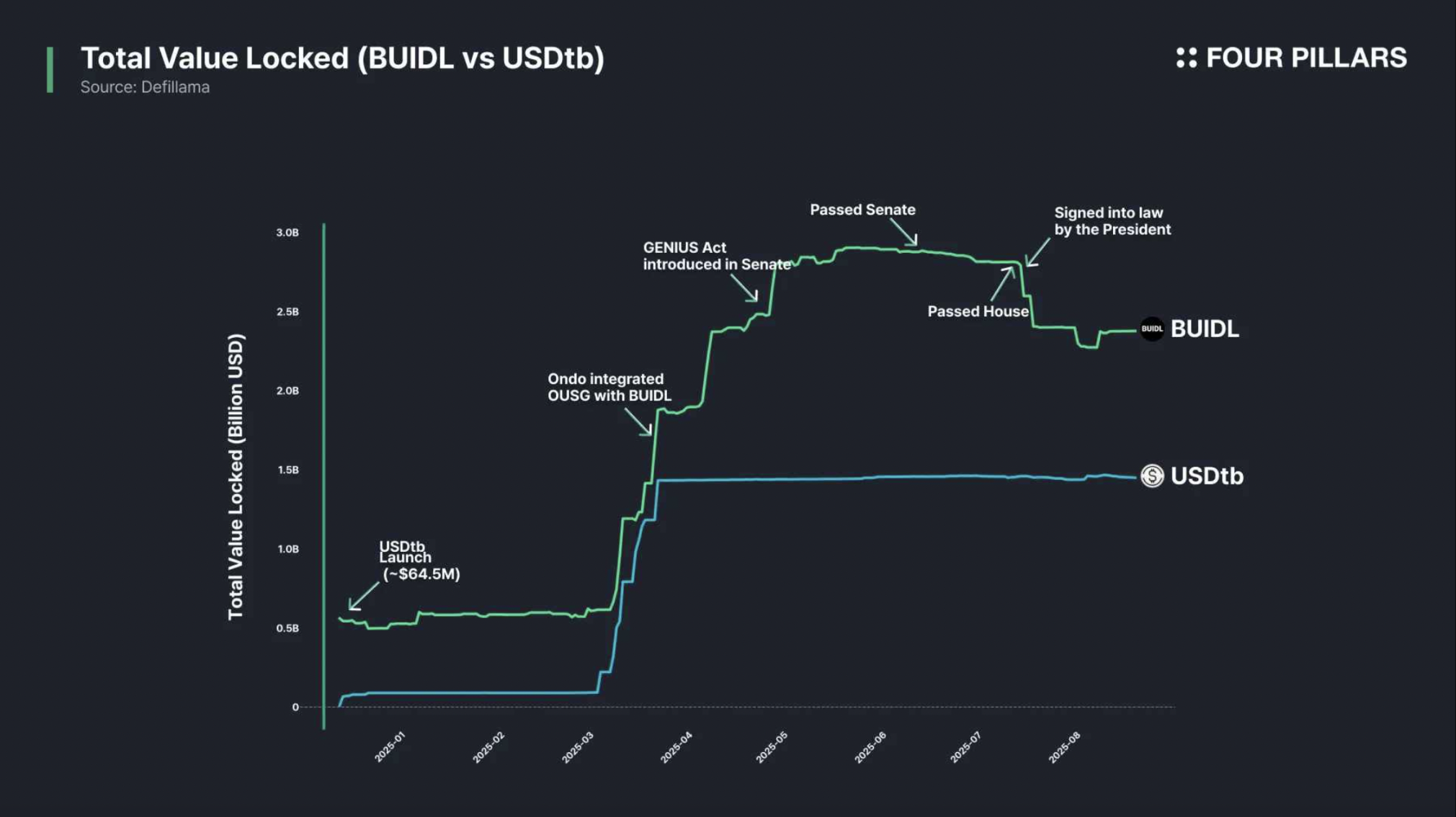Click the BUIDL series label text
The height and width of the screenshot is (817, 1456).
pos(1205,329)
